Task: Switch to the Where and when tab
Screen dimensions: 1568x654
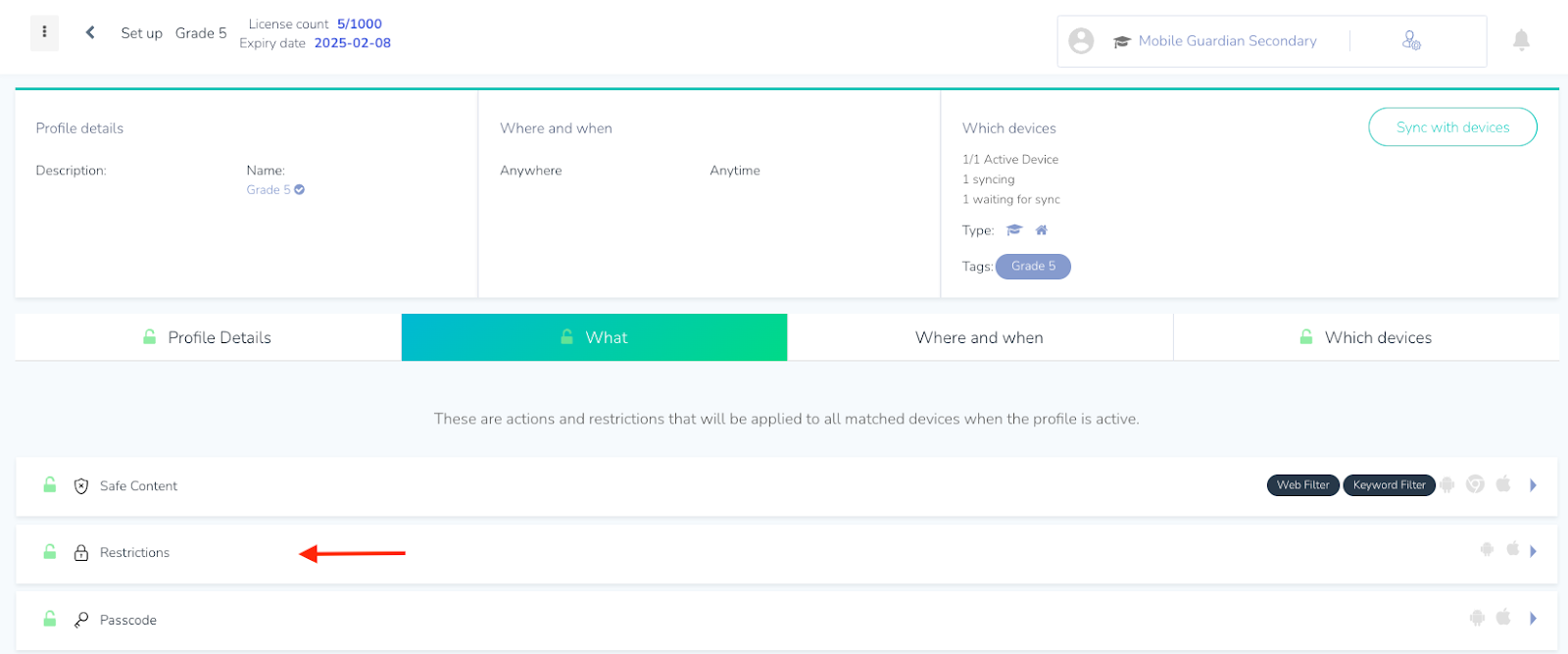Action: pyautogui.click(x=980, y=337)
